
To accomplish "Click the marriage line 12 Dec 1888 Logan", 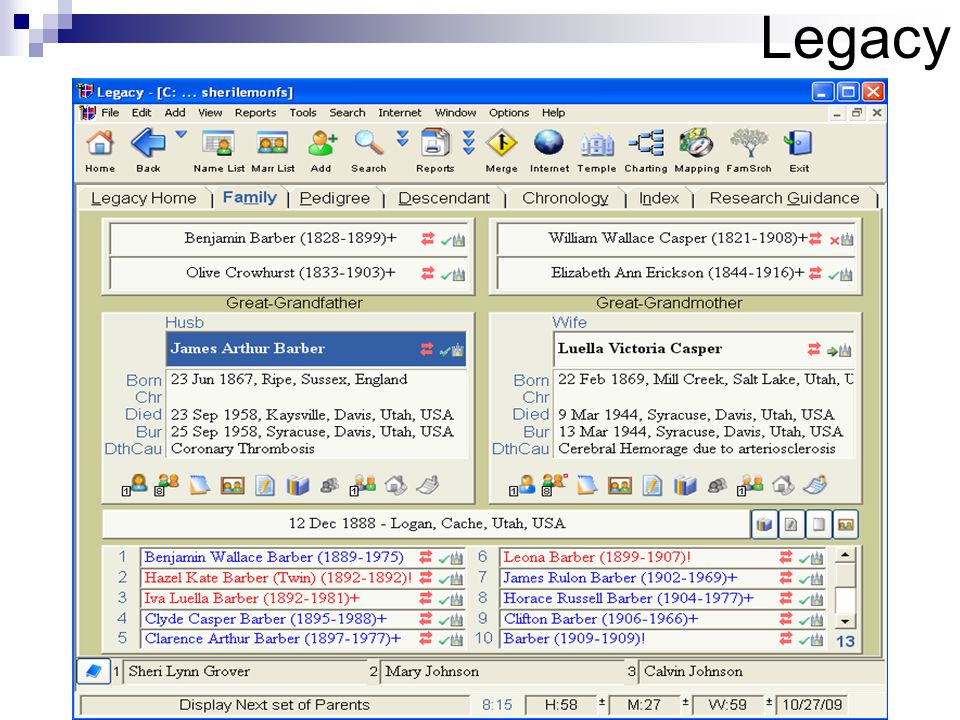I will [427, 523].
